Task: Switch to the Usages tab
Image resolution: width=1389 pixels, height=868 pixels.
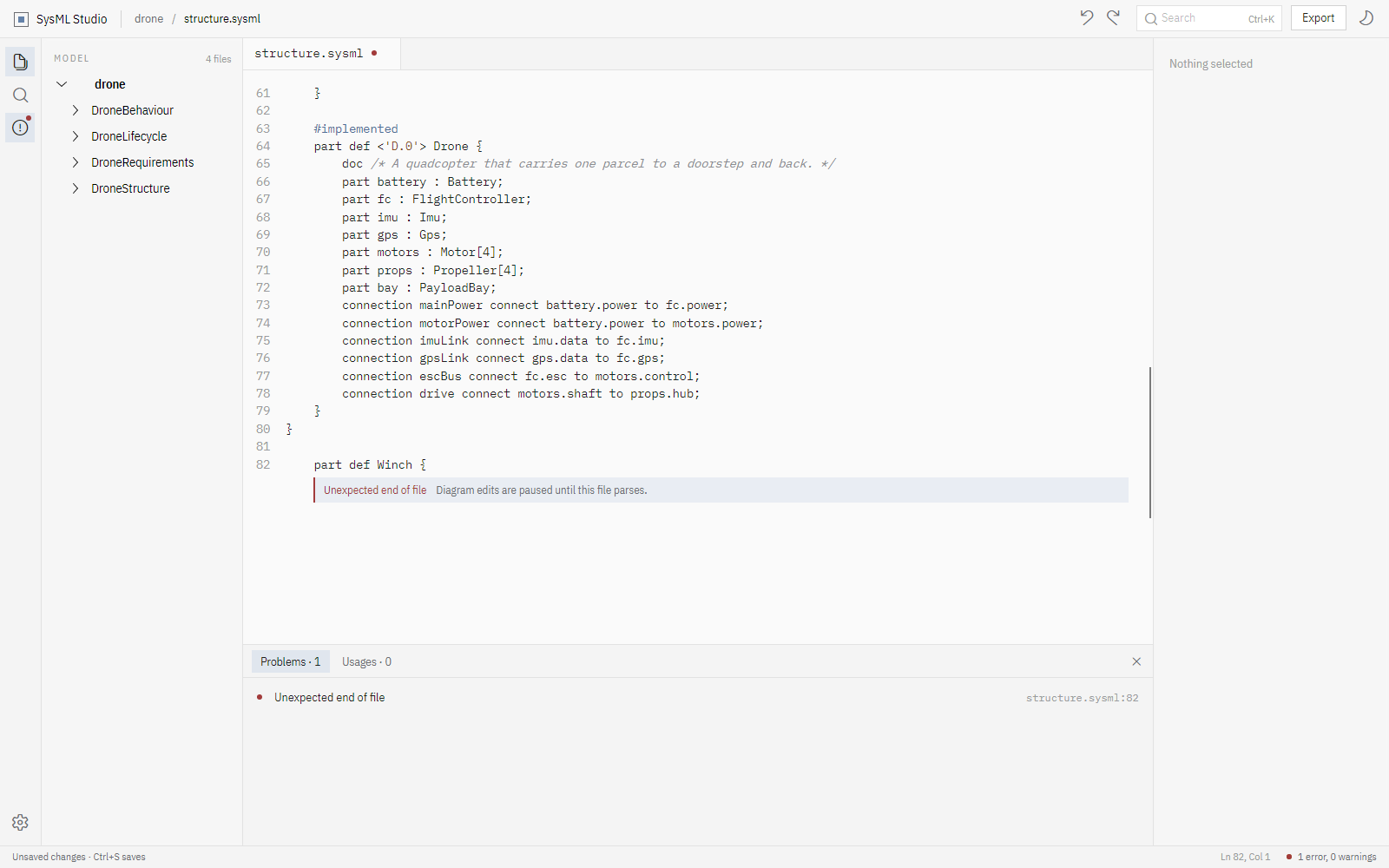Action: click(x=366, y=661)
